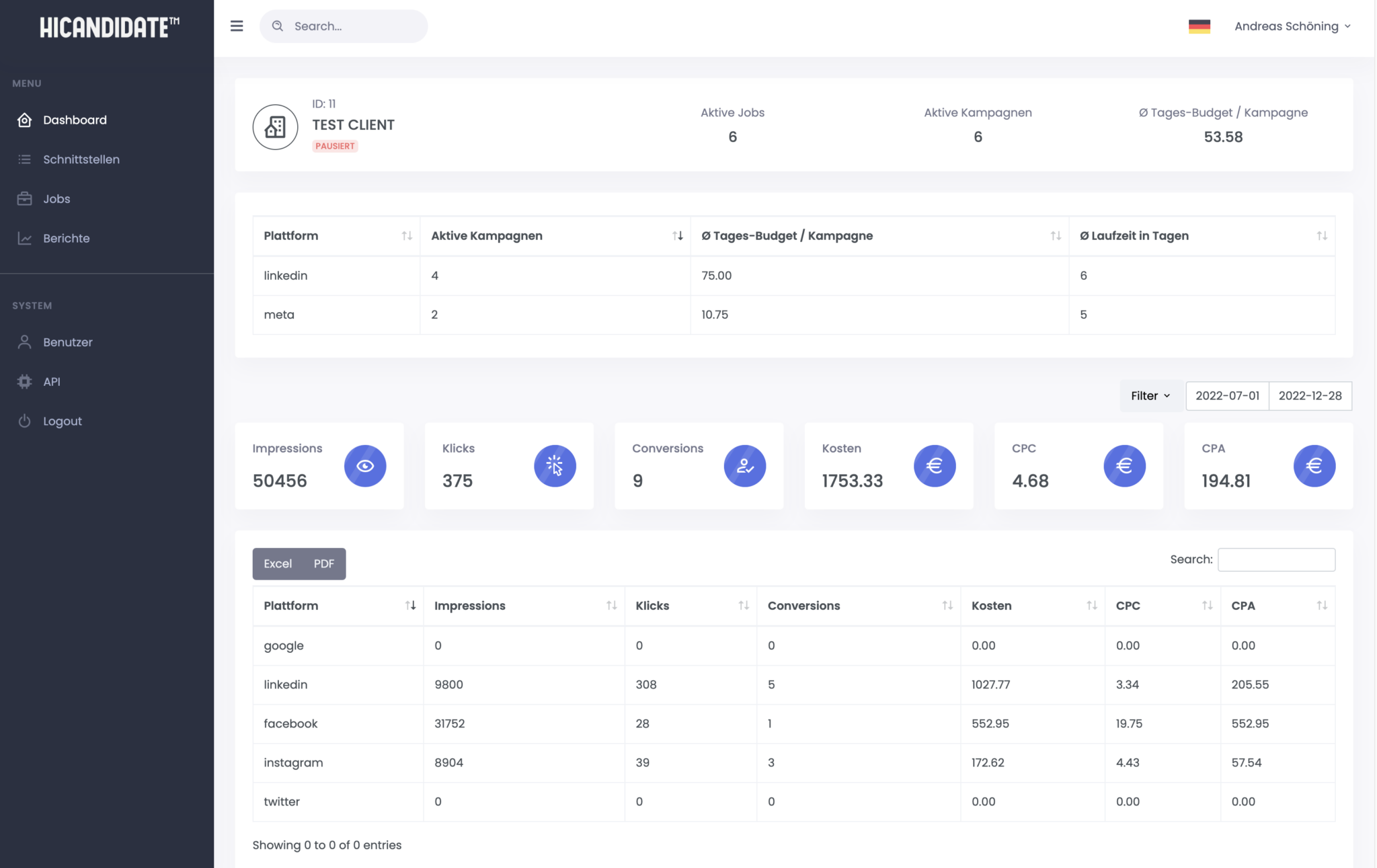This screenshot has height=868, width=1377.
Task: Click the Kosten euro icon
Action: point(934,466)
